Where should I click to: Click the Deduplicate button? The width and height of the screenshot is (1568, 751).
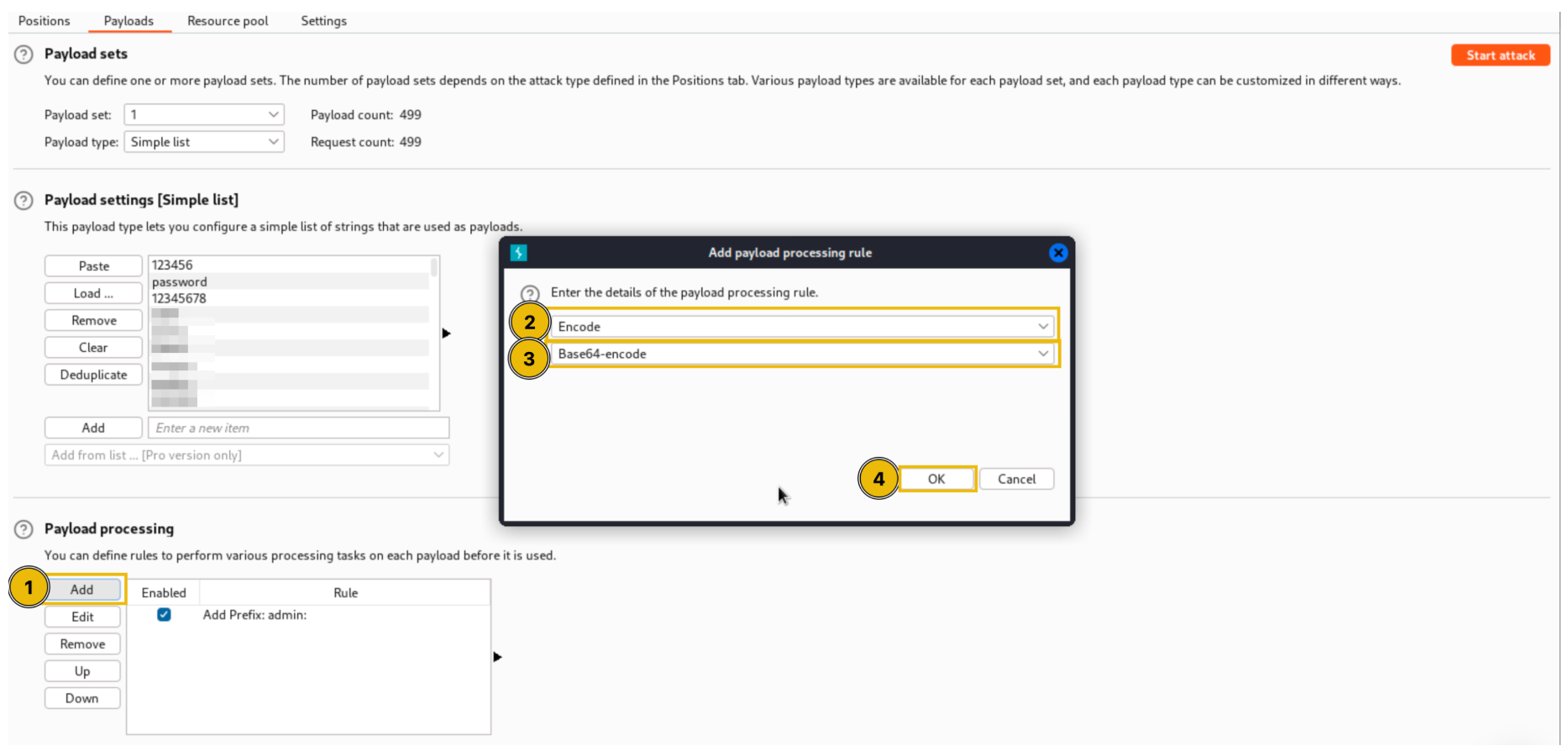pos(93,375)
